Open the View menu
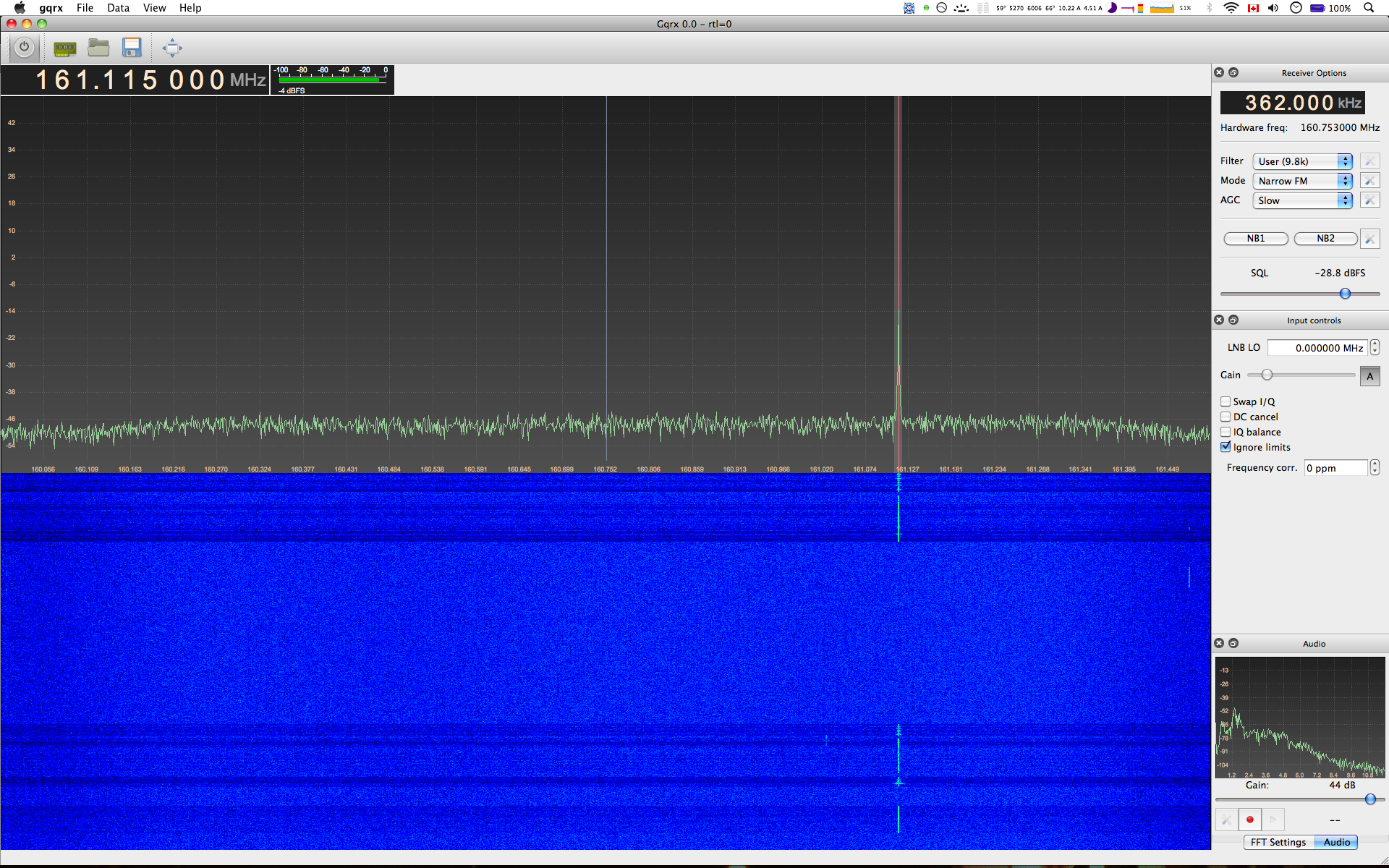 click(154, 8)
